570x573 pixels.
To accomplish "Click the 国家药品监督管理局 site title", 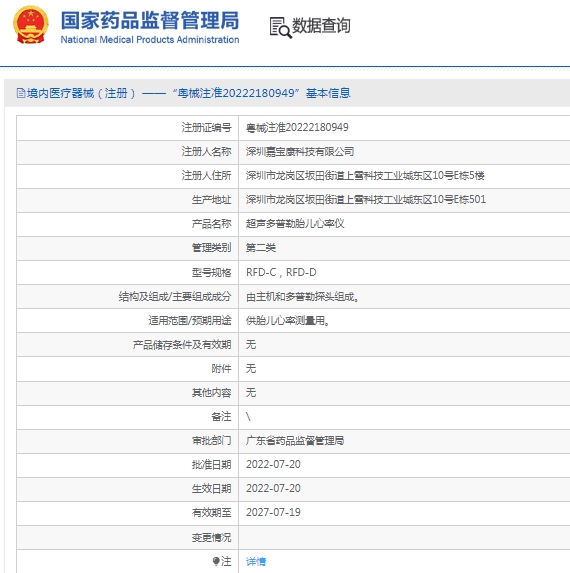I will [x=150, y=20].
